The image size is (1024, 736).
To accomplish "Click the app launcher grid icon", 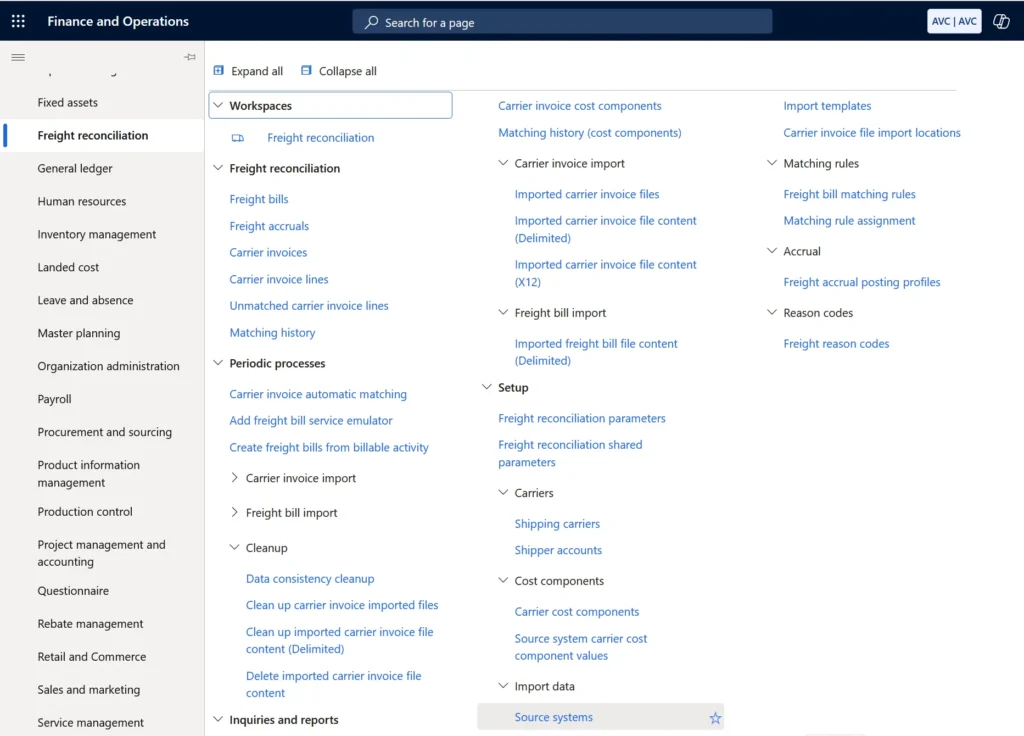I will coord(17,20).
